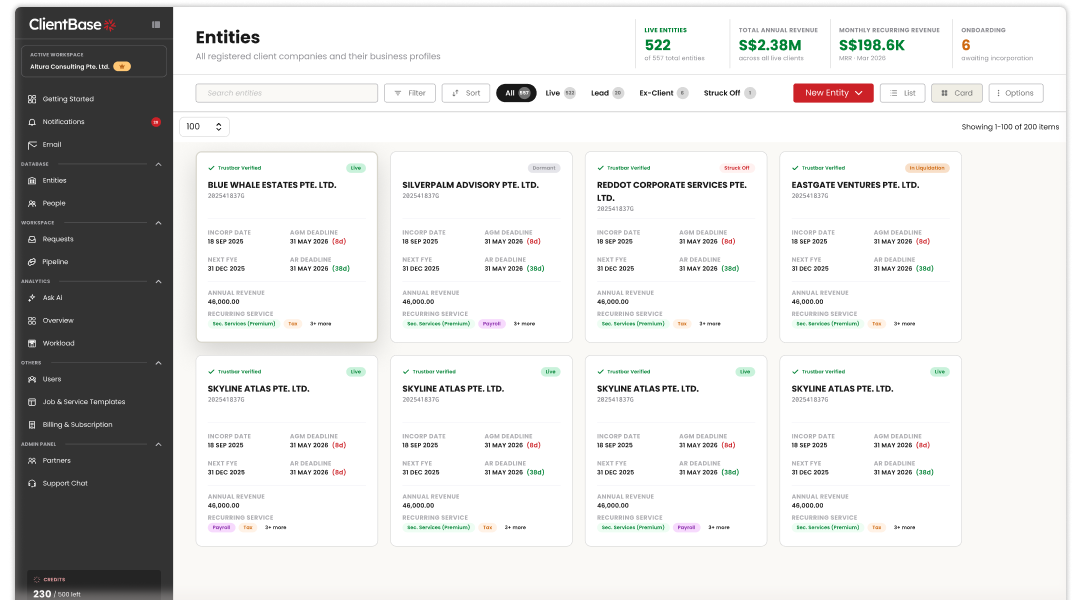Select the Live filter tab
Screen dimensions: 1080x600
pyautogui.click(x=560, y=93)
